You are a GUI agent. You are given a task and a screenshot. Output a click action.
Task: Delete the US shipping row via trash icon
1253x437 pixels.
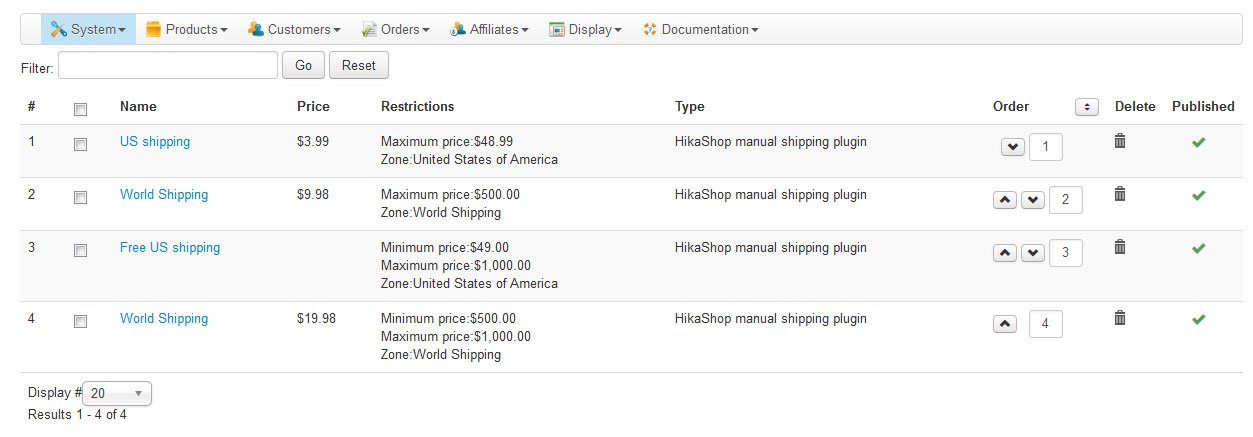1120,142
